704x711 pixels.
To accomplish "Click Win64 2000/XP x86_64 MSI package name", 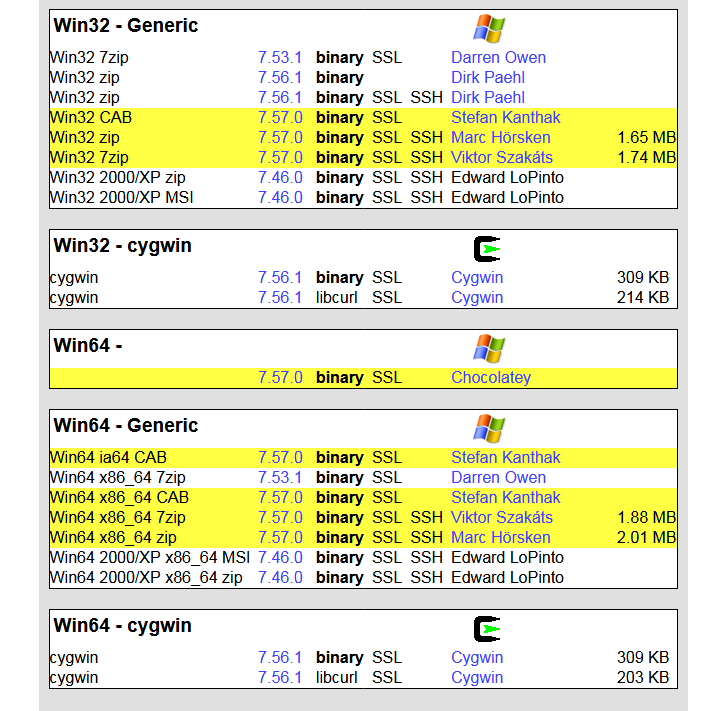I will tap(150, 557).
